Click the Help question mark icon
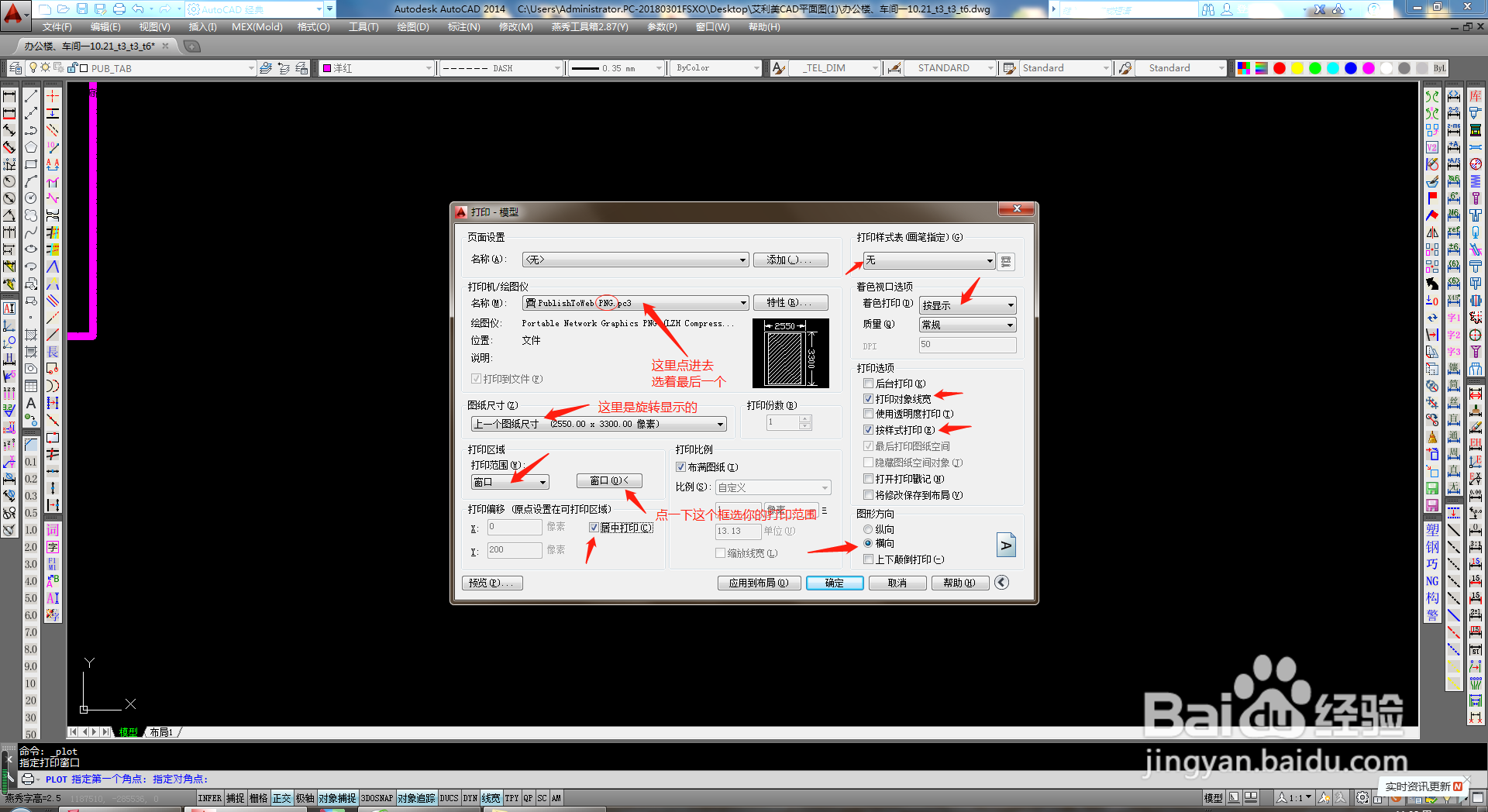The height and width of the screenshot is (812, 1488). 1374,9
